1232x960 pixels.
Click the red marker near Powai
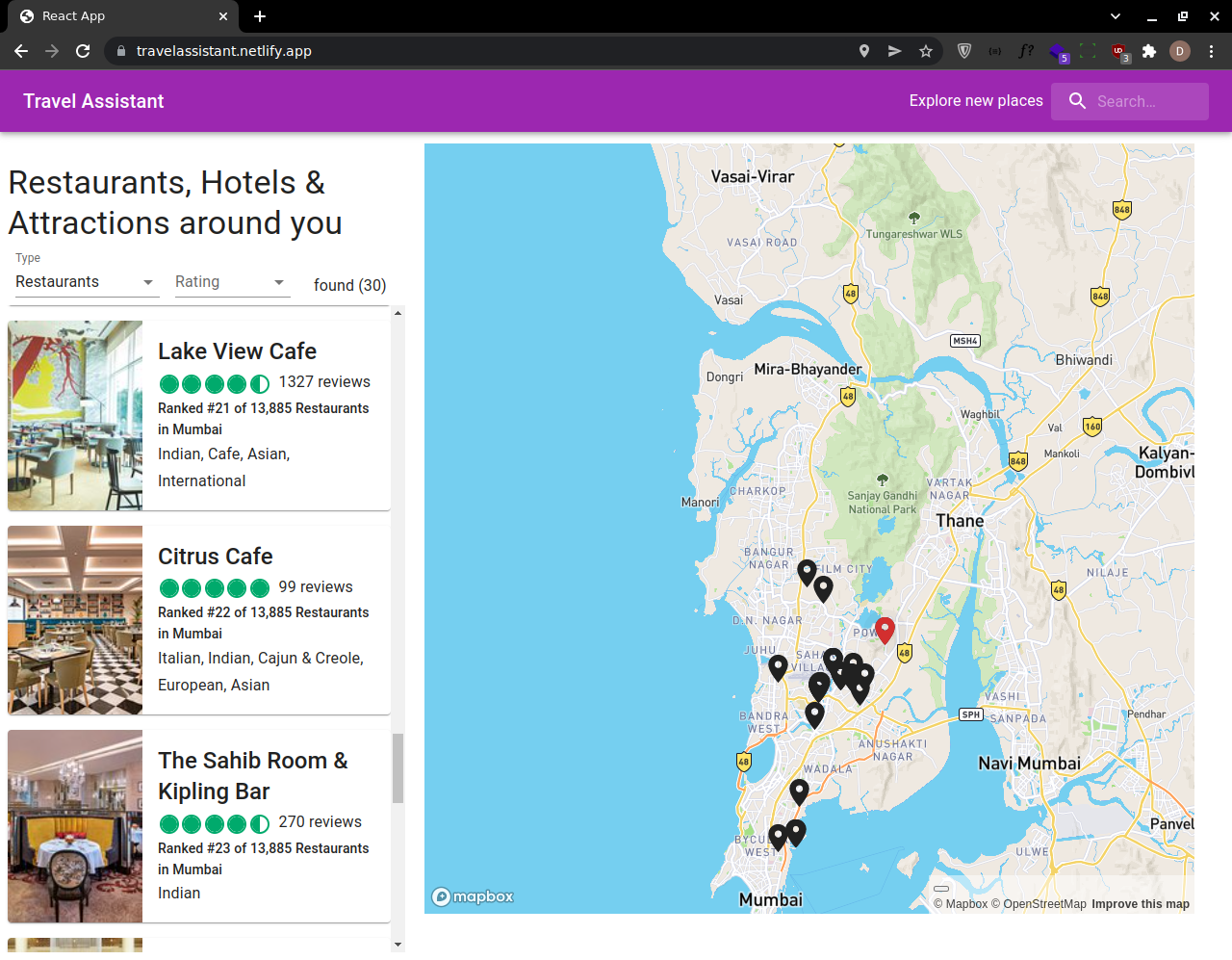point(885,630)
